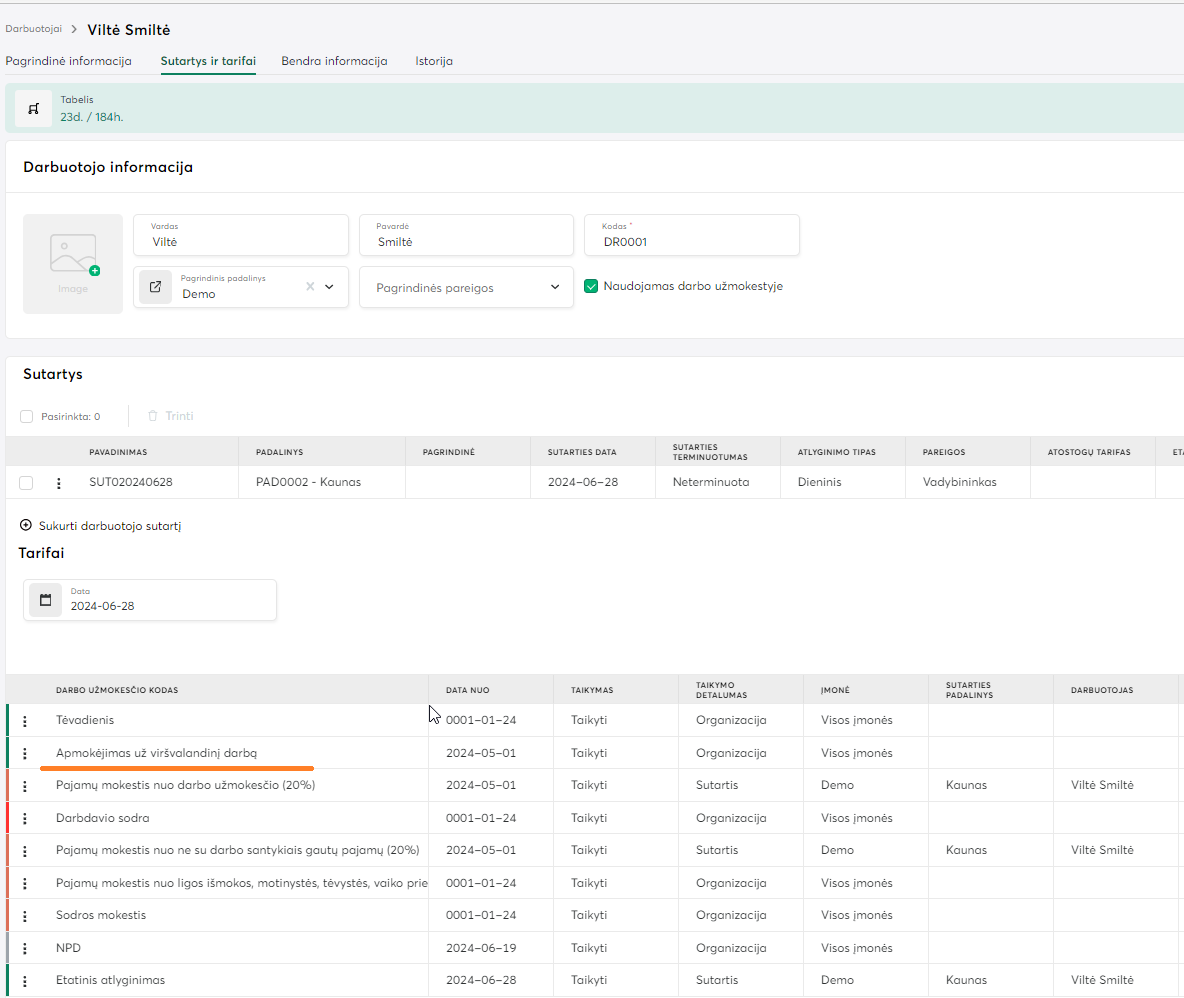Open the calendar icon in Tarifai date field

coord(45,600)
